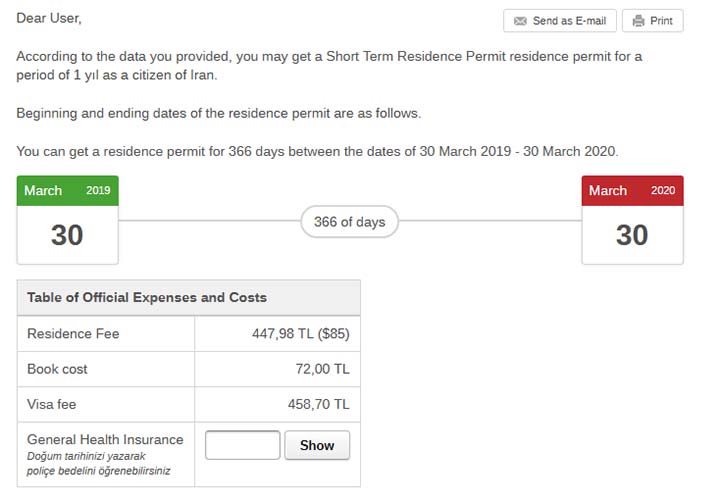Click the printer icon on Print button
The width and height of the screenshot is (720, 502).
638,21
